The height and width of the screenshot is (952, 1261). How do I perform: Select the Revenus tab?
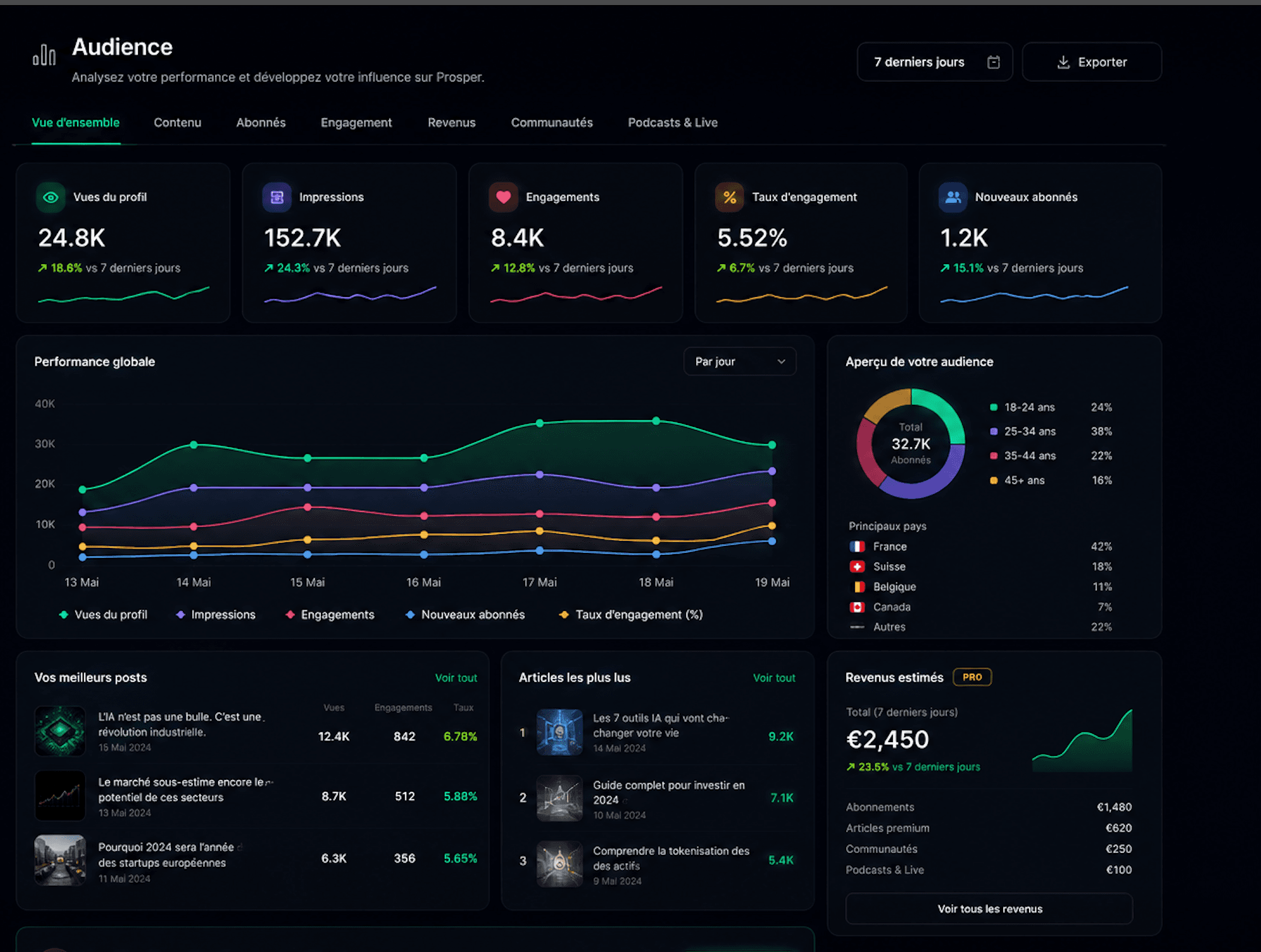(x=451, y=123)
